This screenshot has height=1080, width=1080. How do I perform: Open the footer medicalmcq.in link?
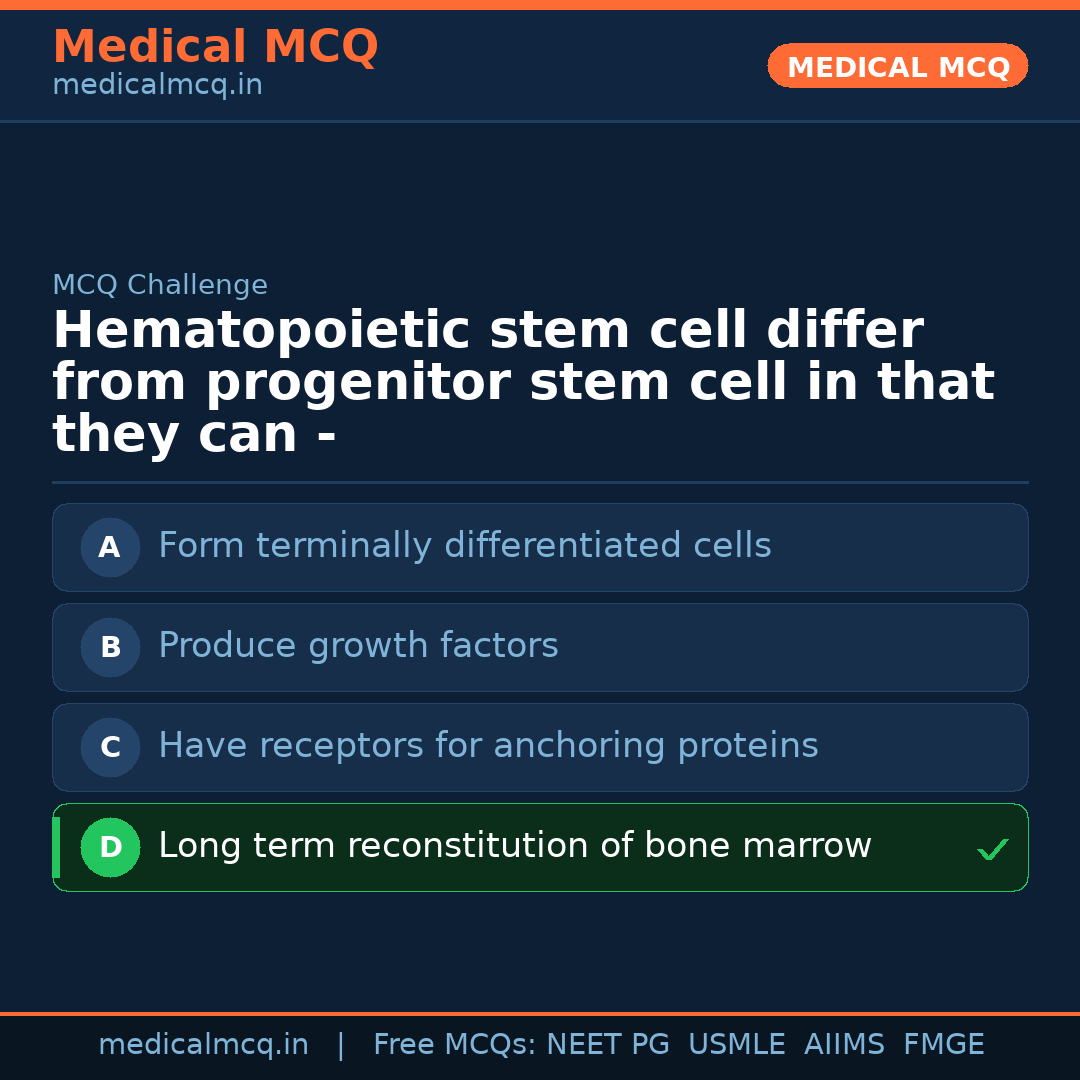[x=203, y=1045]
